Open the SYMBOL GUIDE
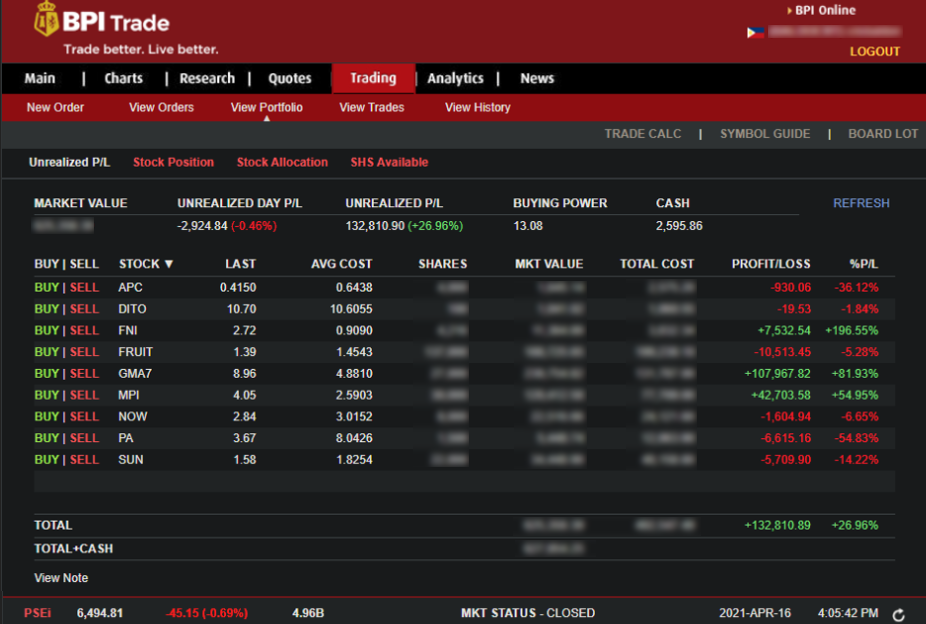 [x=765, y=134]
